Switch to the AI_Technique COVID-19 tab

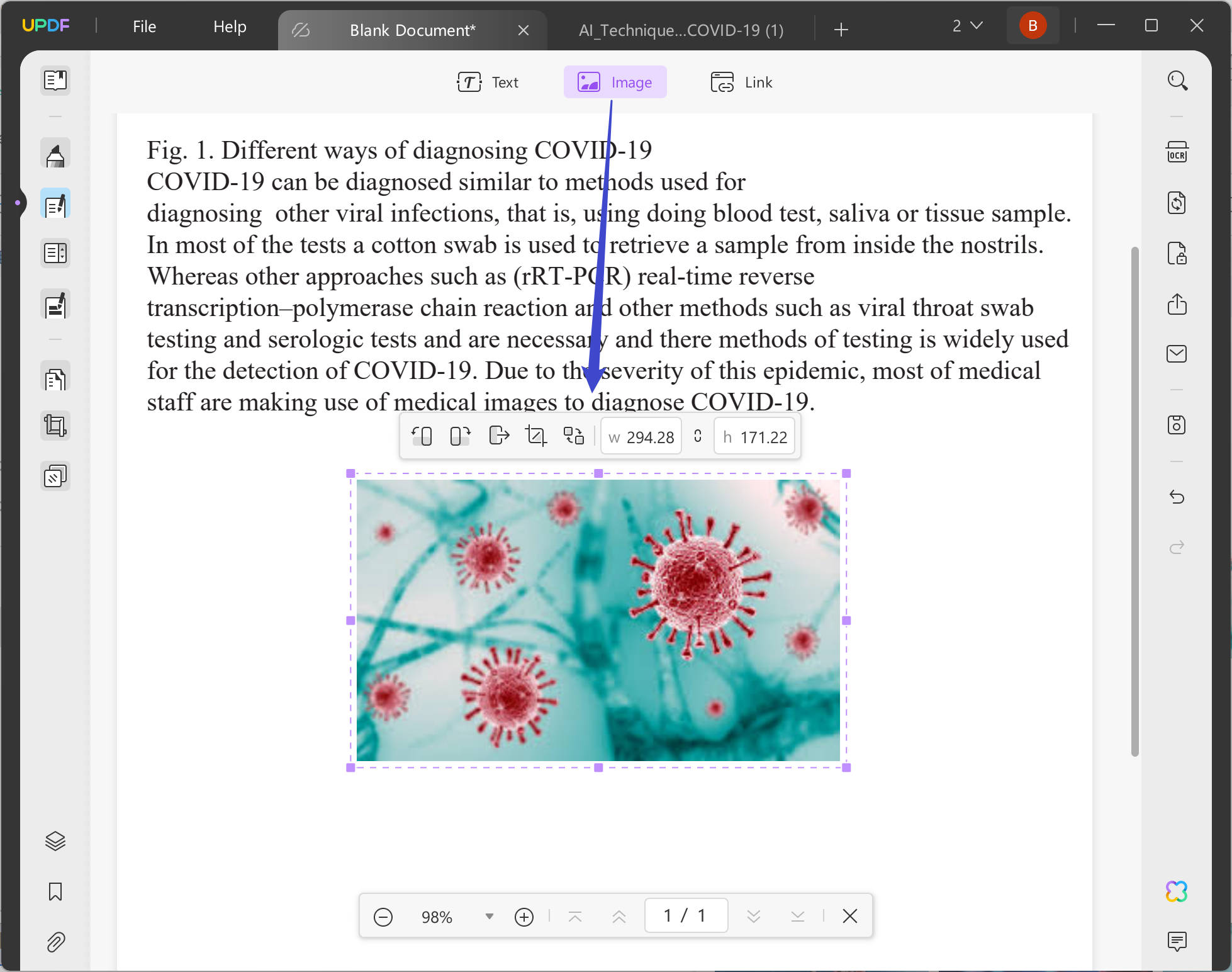(x=681, y=30)
